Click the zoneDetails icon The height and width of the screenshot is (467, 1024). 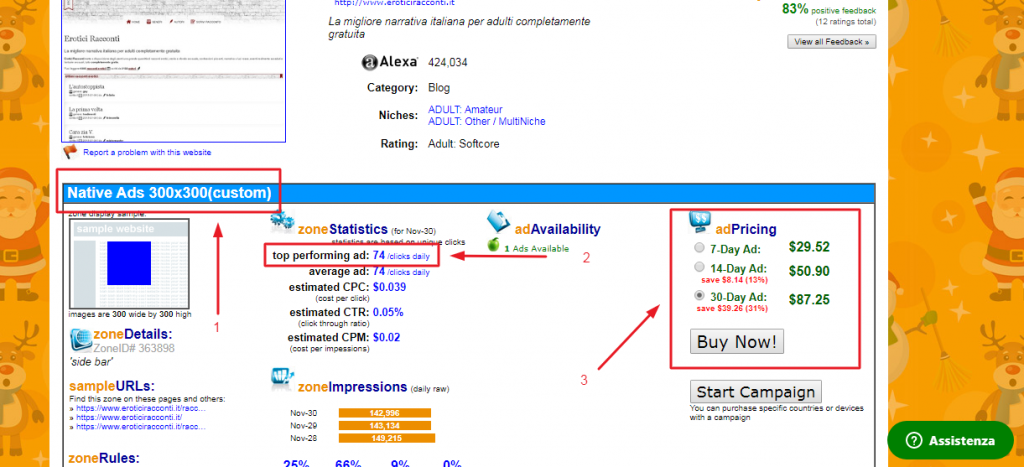pyautogui.click(x=82, y=340)
